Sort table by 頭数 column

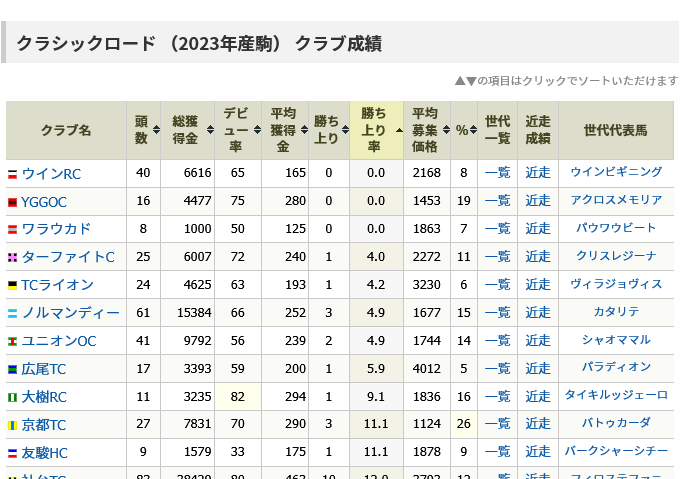[x=142, y=130]
